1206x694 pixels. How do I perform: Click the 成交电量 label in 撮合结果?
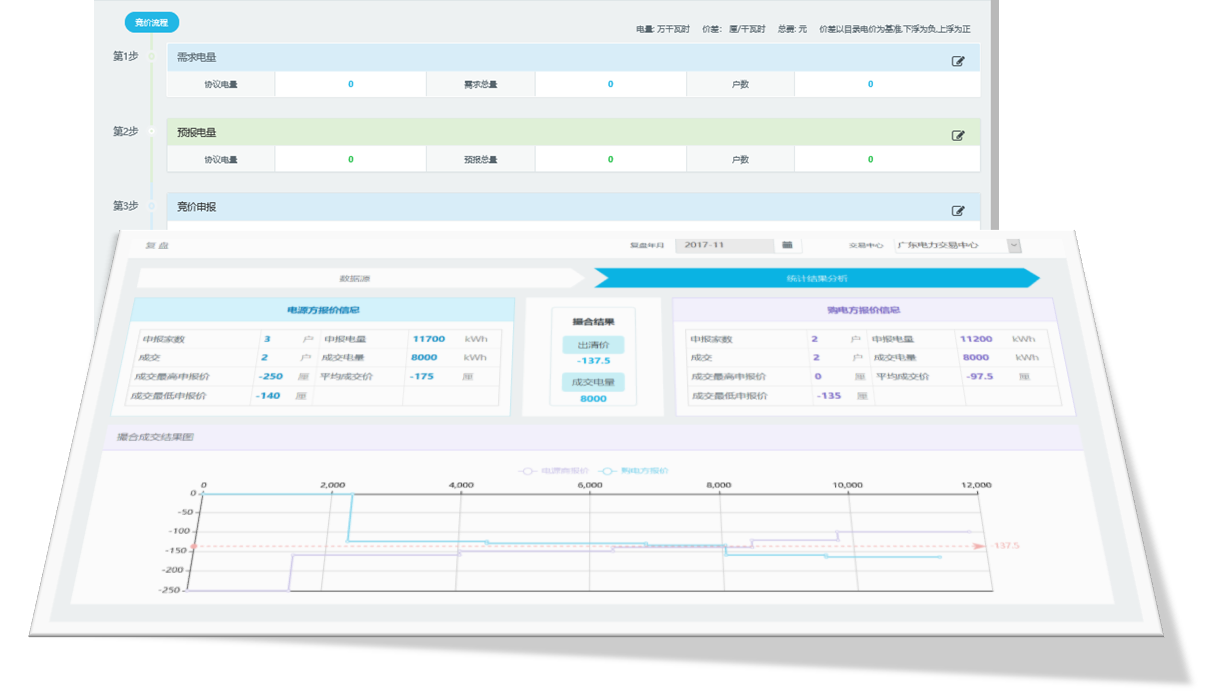tap(593, 382)
